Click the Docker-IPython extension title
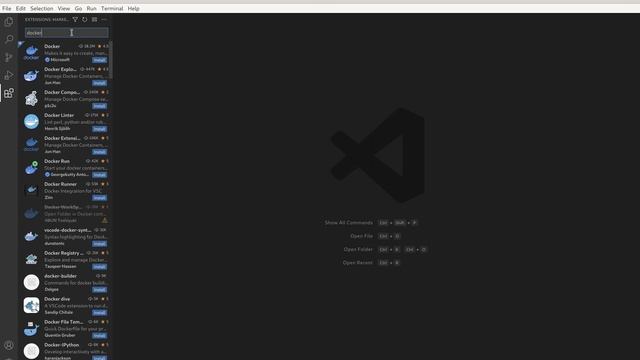This screenshot has height=360, width=640. (x=62, y=345)
